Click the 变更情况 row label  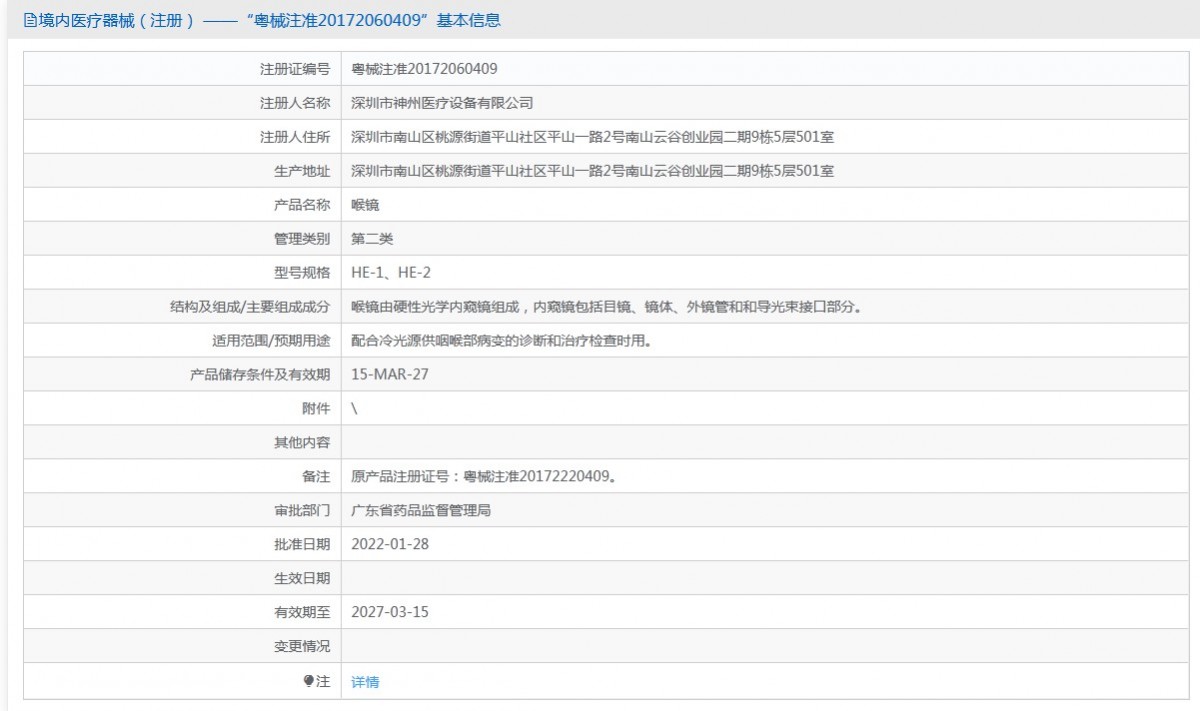(x=302, y=646)
